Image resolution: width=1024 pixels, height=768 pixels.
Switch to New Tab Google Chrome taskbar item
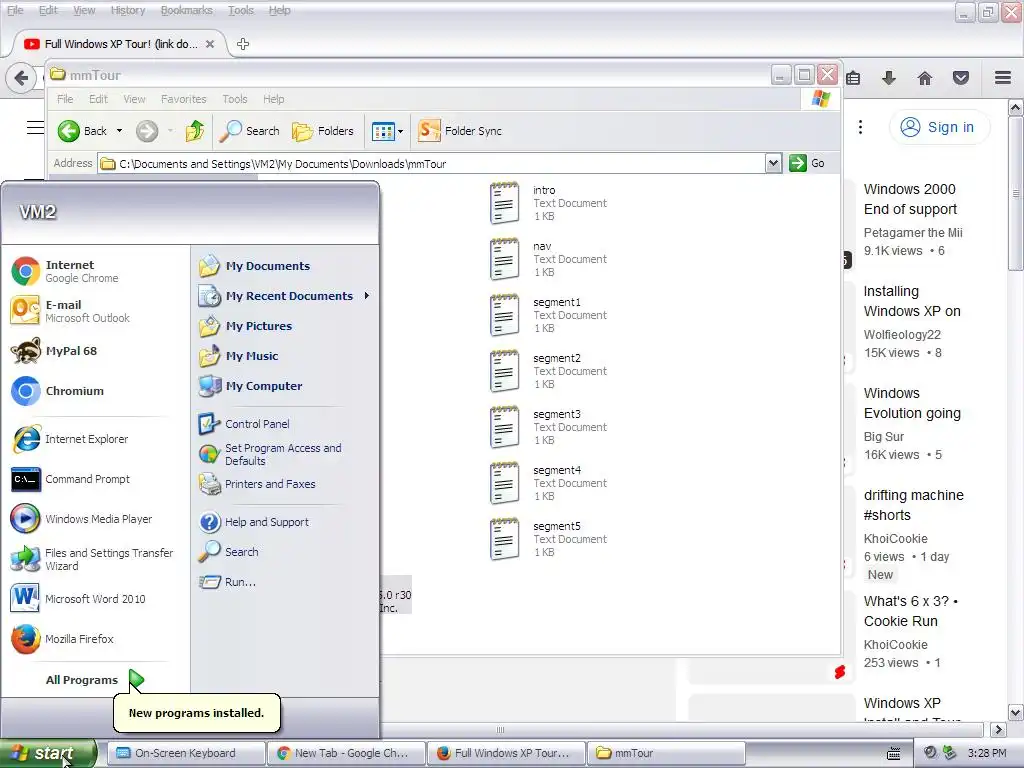[347, 753]
